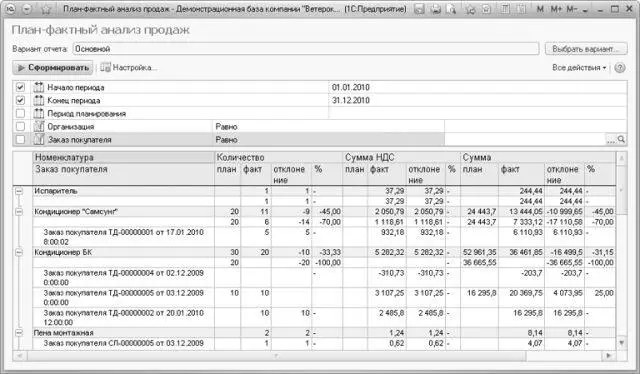The image size is (640, 374).
Task: Click the Вариант отчета input field
Action: (306, 49)
